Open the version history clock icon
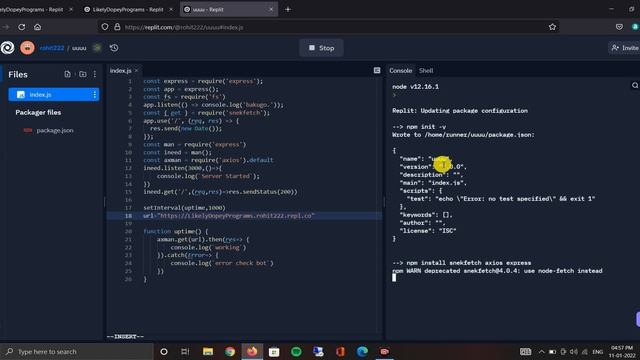640x360 pixels. (114, 48)
